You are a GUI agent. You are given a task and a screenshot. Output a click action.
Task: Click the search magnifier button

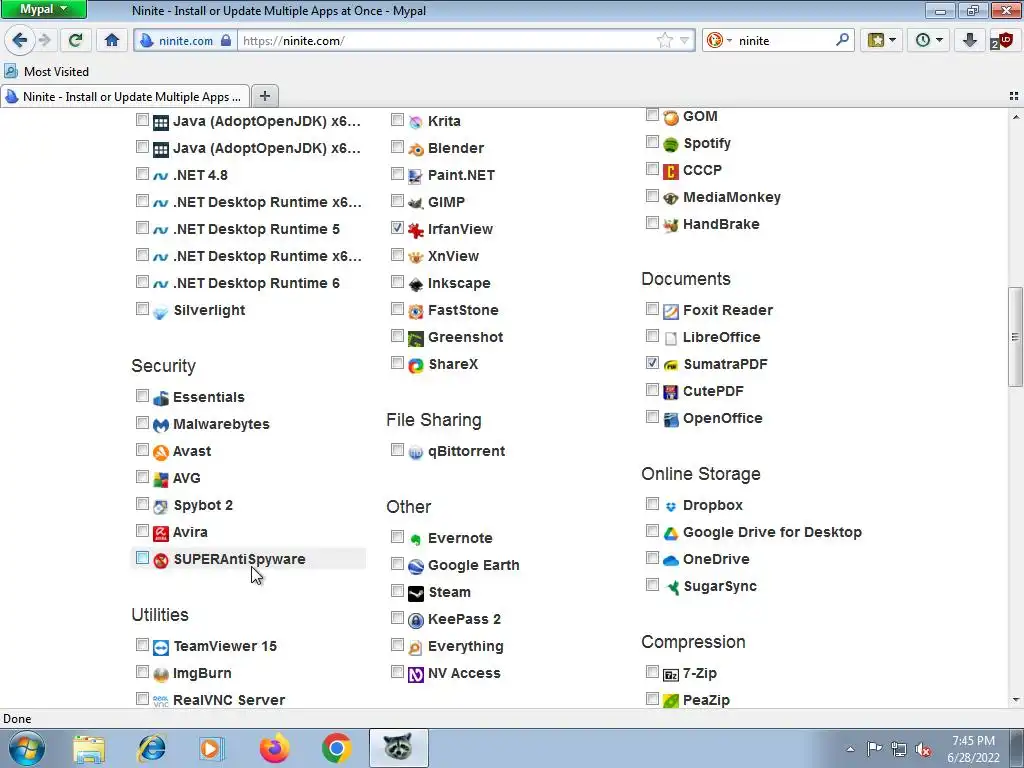[842, 40]
